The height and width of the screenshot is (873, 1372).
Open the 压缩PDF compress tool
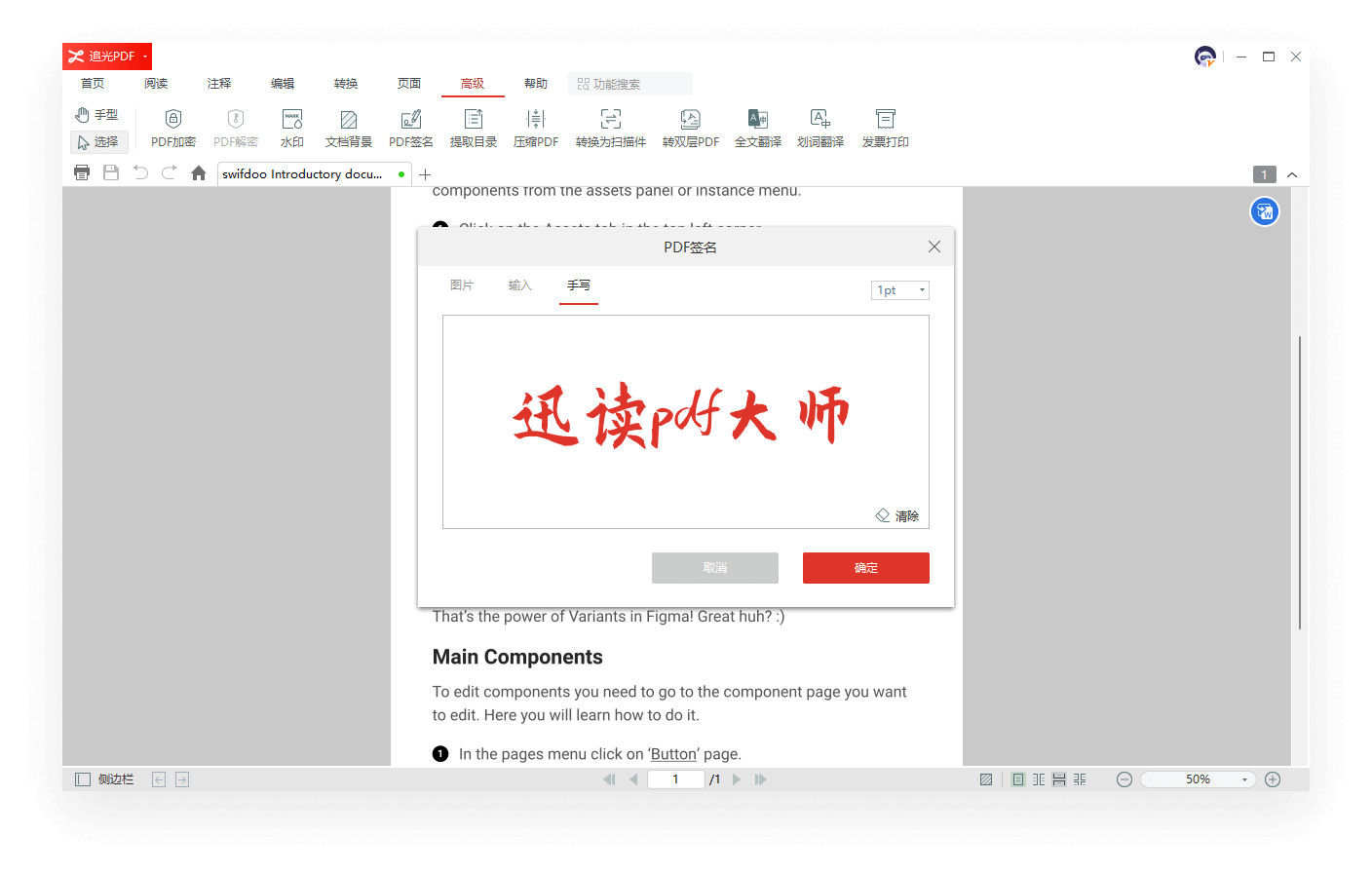[535, 120]
